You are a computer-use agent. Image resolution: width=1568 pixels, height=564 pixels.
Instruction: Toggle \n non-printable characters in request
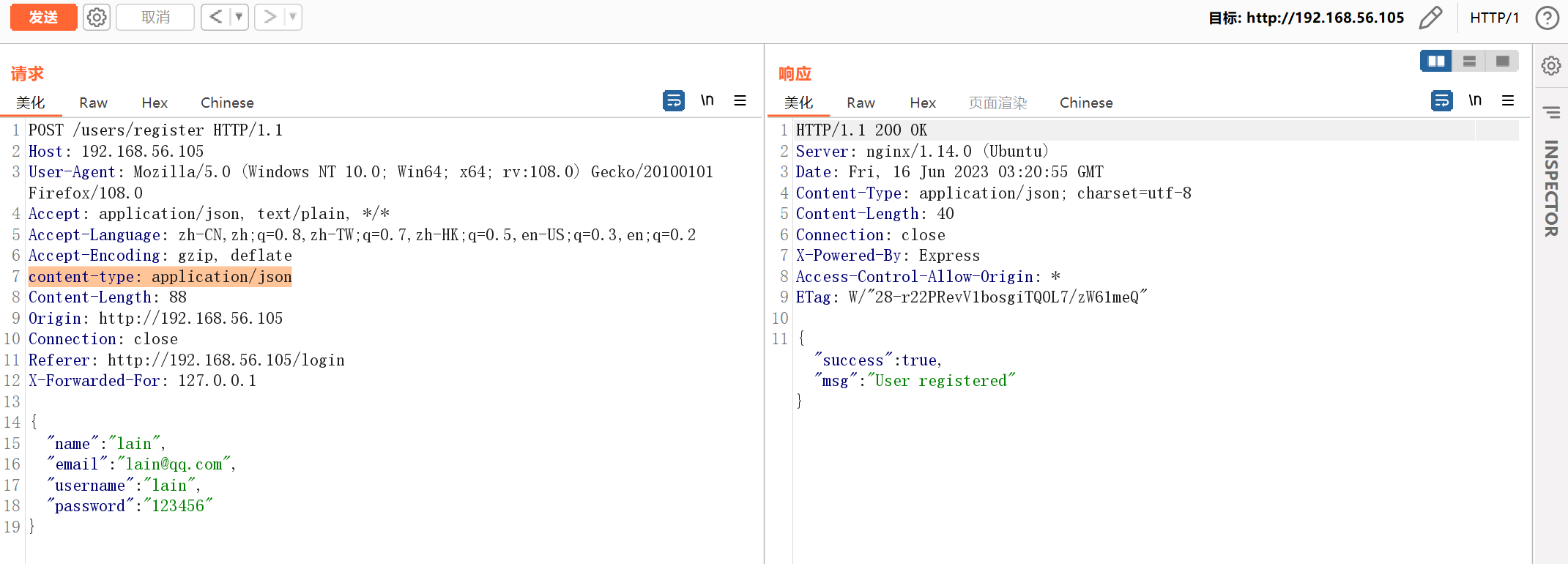pyautogui.click(x=707, y=100)
